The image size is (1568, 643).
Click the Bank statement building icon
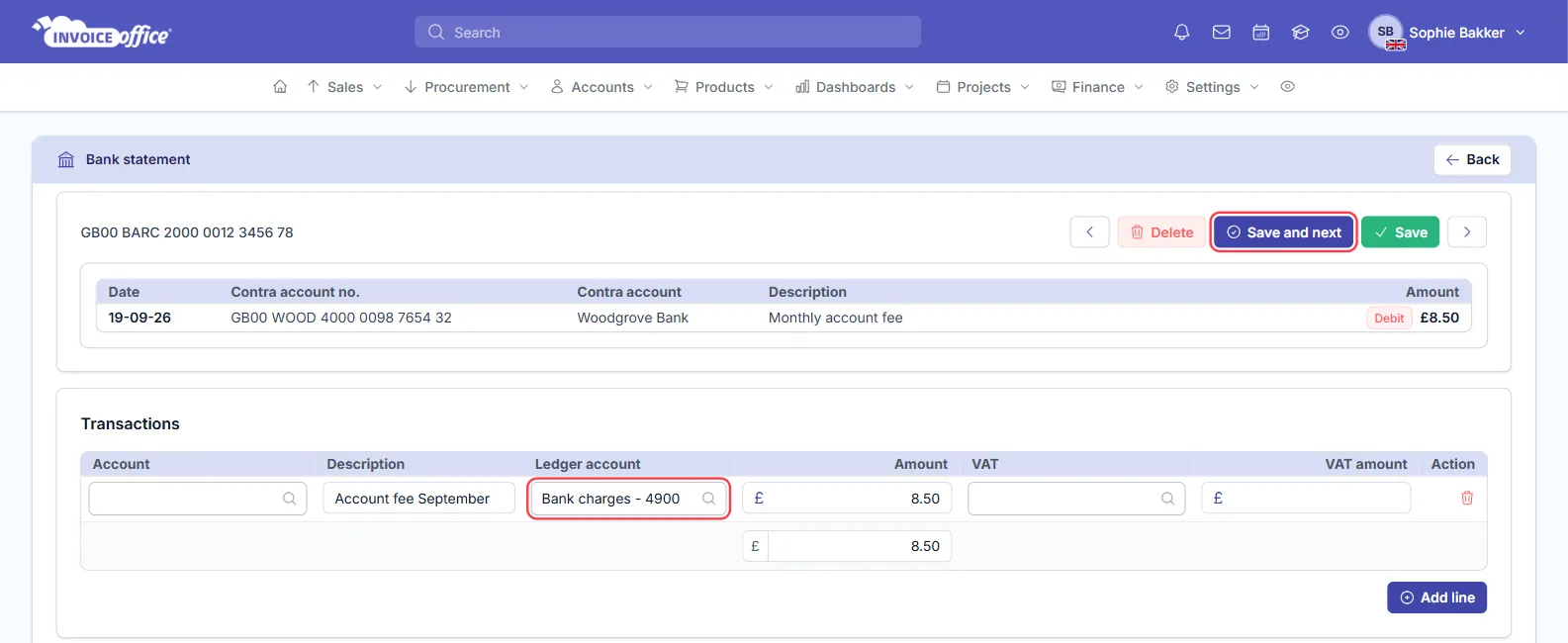[66, 159]
